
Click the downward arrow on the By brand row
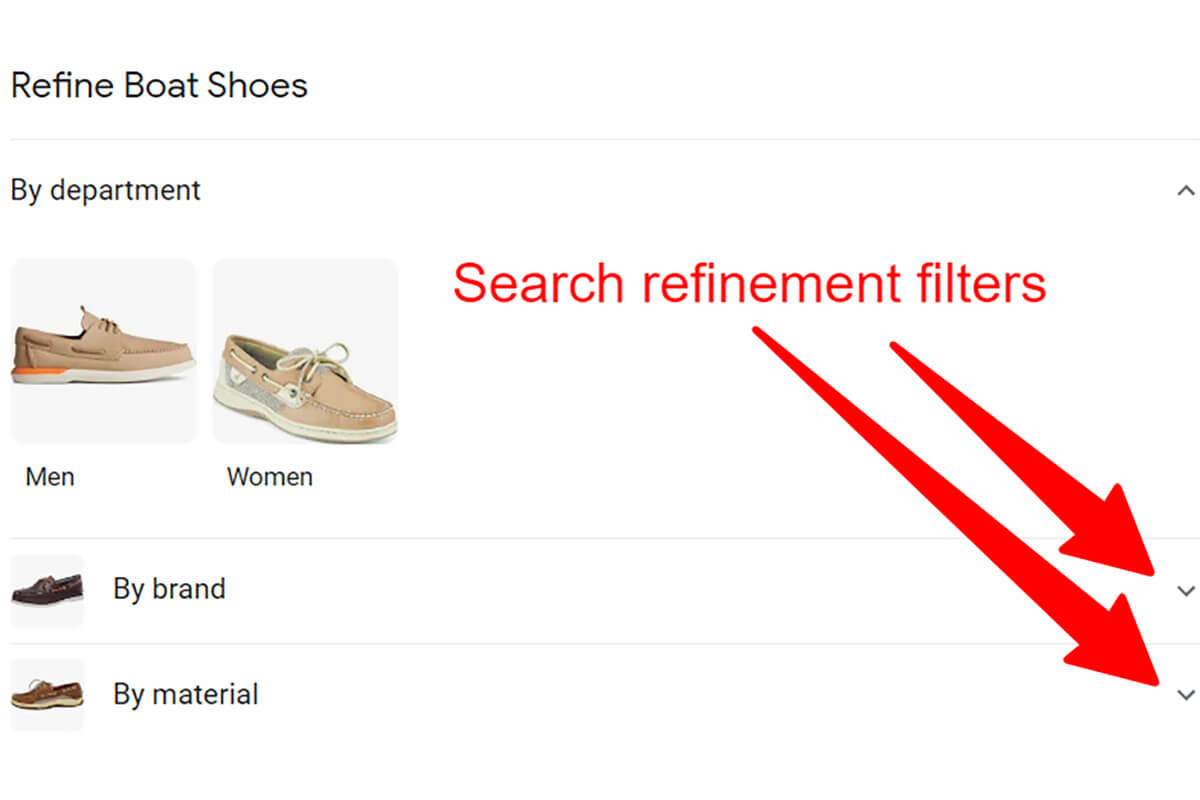[1184, 590]
